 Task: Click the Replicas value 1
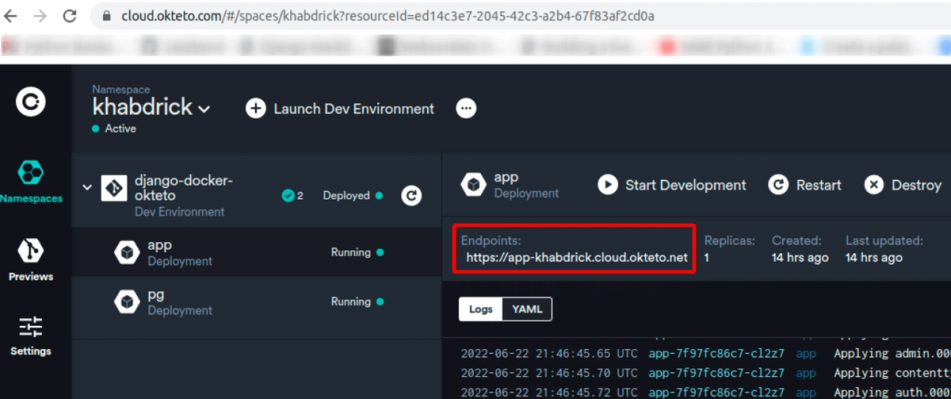click(707, 258)
